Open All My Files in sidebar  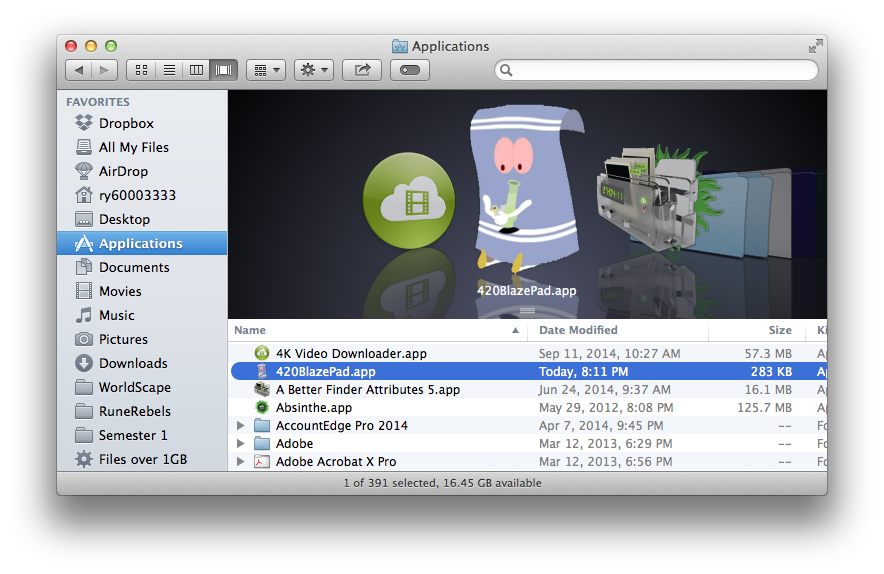(x=142, y=147)
